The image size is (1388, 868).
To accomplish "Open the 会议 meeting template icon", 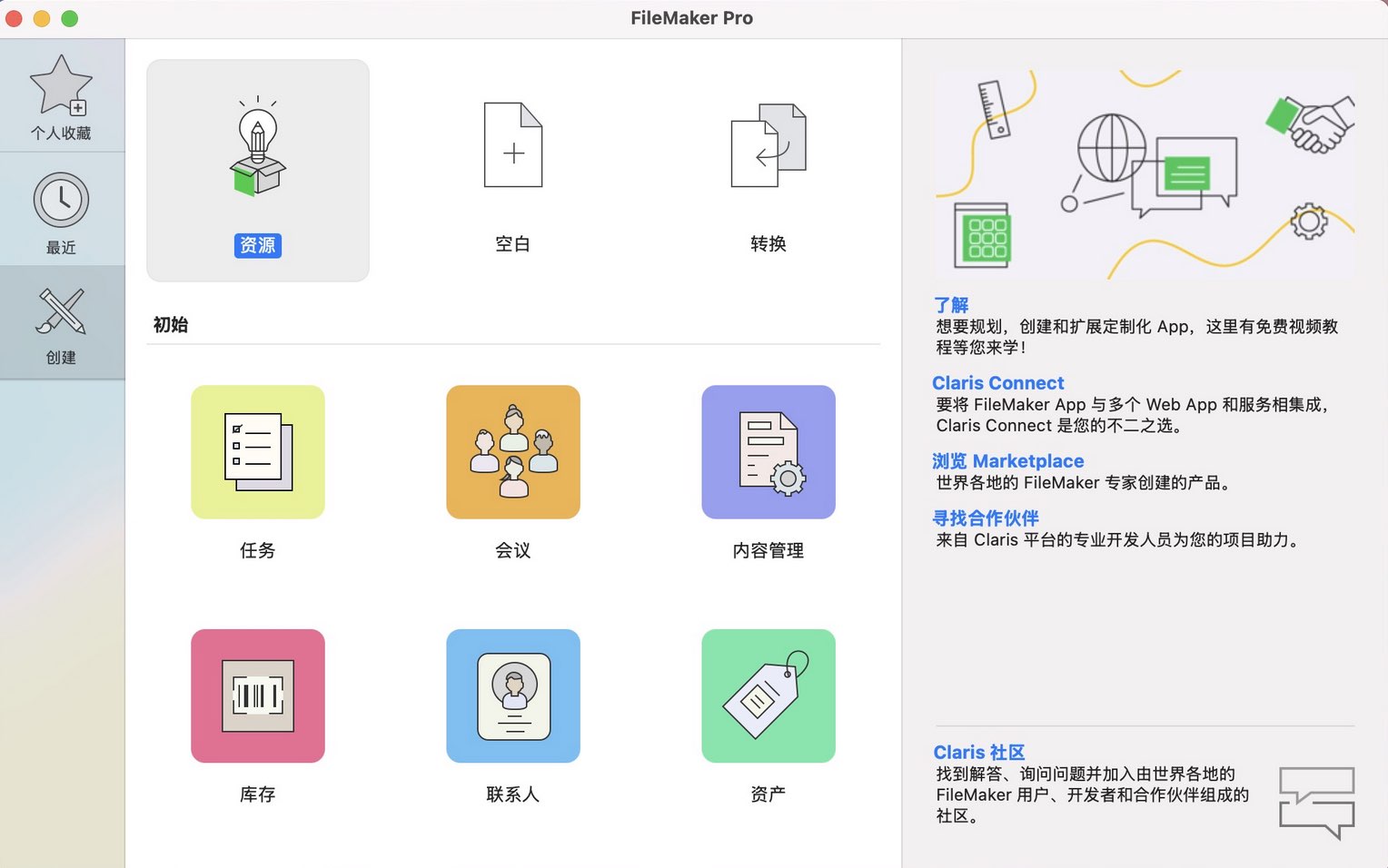I will tap(513, 452).
